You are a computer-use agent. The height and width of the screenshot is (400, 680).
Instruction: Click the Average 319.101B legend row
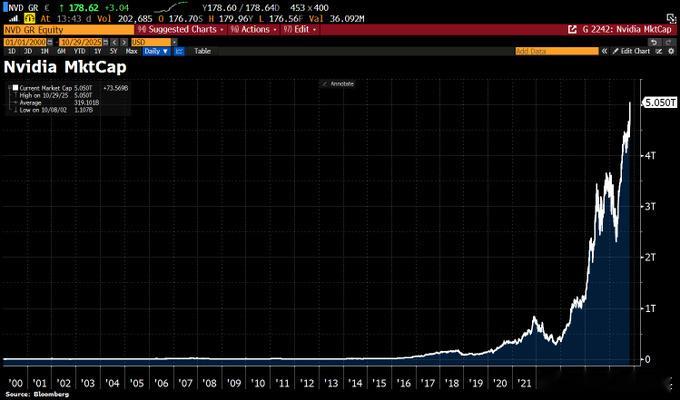(x=56, y=102)
